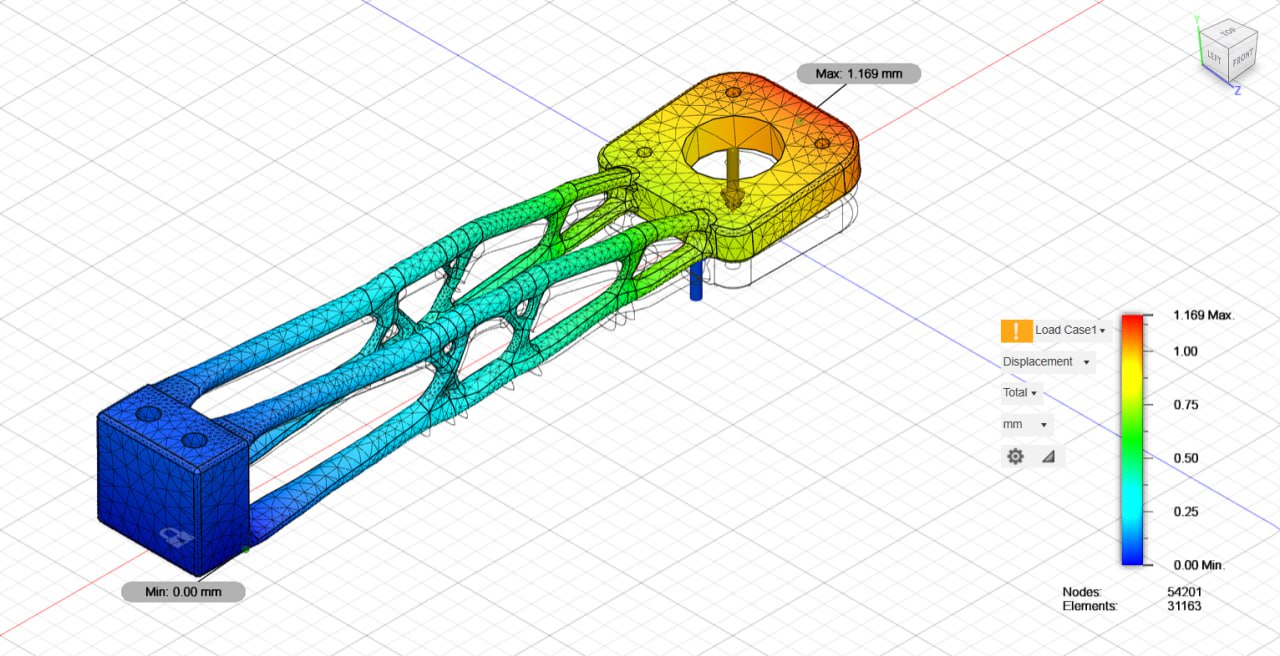Click the blue pin below the motor mount

696,282
